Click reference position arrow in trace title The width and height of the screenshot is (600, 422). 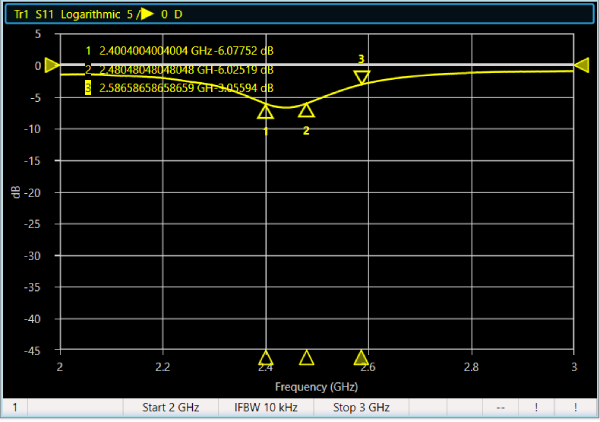click(146, 14)
